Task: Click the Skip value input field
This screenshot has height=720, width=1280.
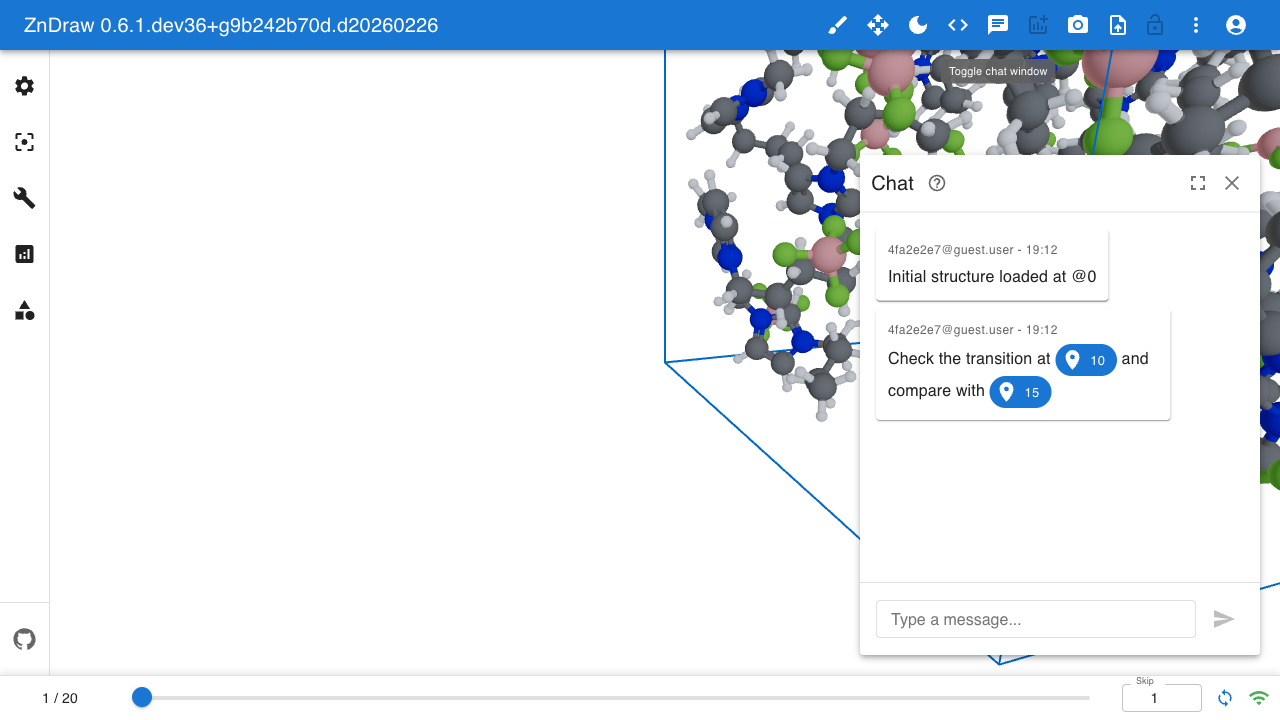Action: click(x=1162, y=698)
